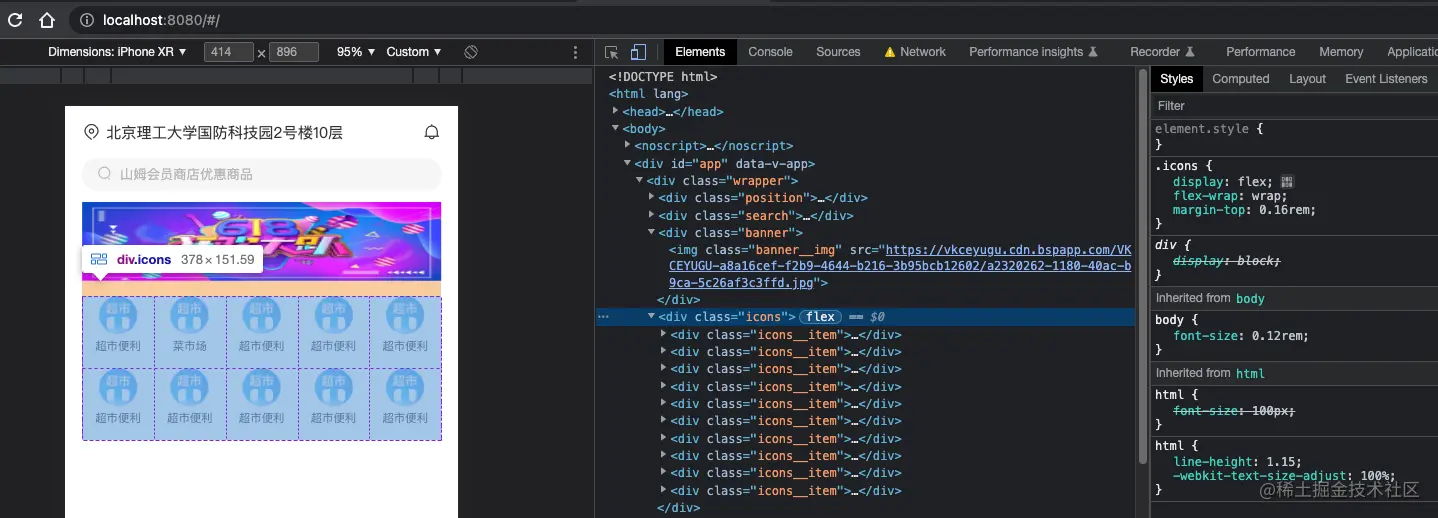Open the Performance tab
1438x518 pixels.
1260,52
